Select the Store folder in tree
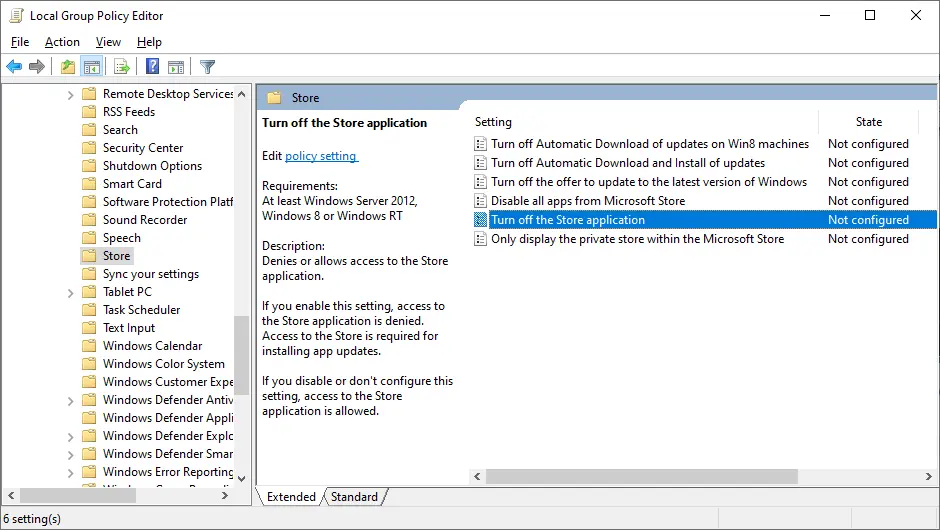Screen dimensions: 940x530 116,256
